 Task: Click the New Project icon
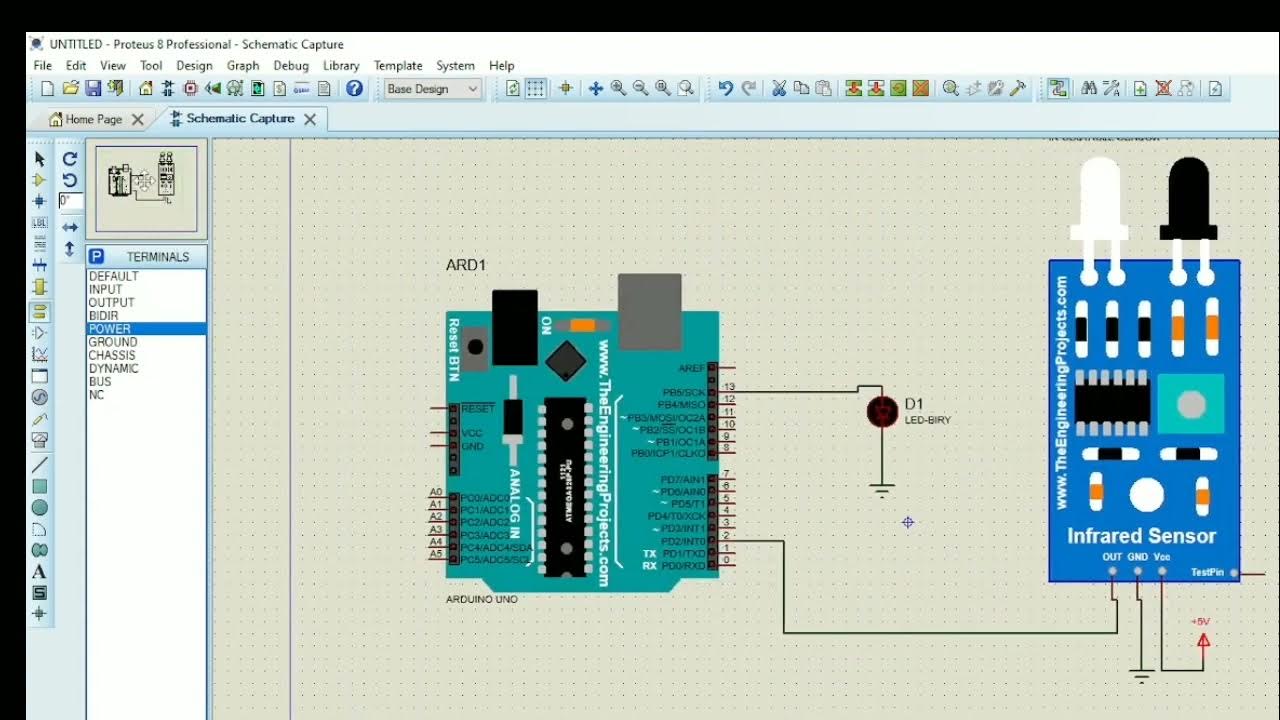point(47,89)
